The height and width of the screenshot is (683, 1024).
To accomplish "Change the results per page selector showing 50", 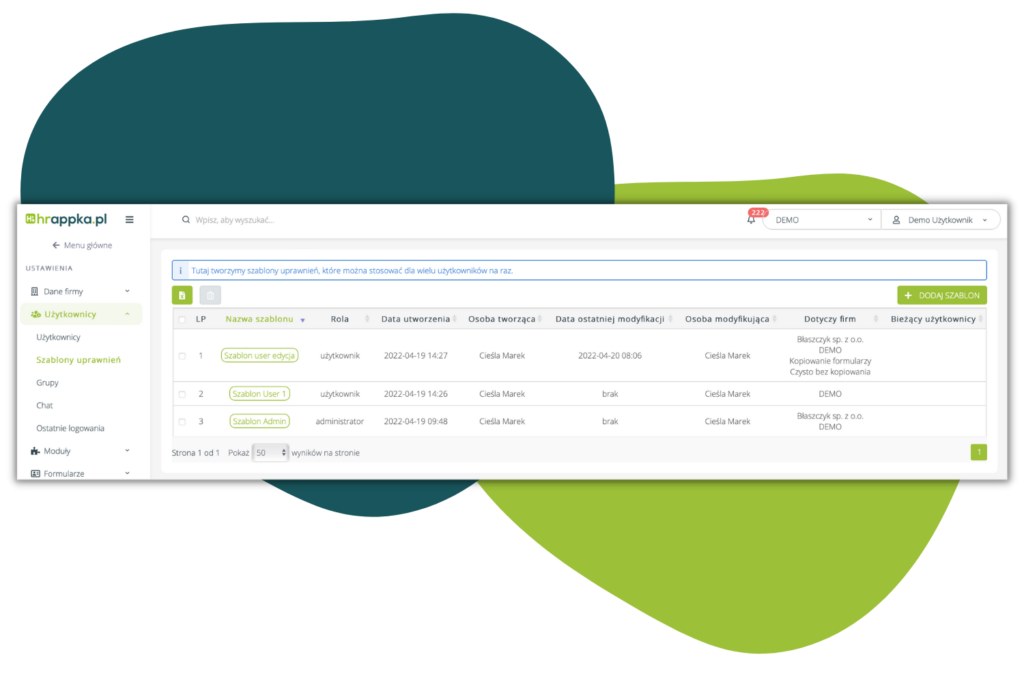I will point(270,453).
